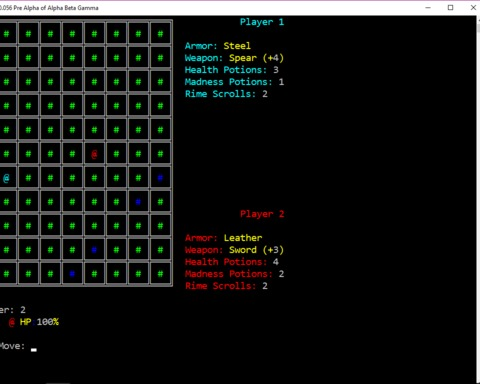This screenshot has height=384, width=480.
Task: Click Player 1's 'Madness Potions: 1' text
Action: 234,82
